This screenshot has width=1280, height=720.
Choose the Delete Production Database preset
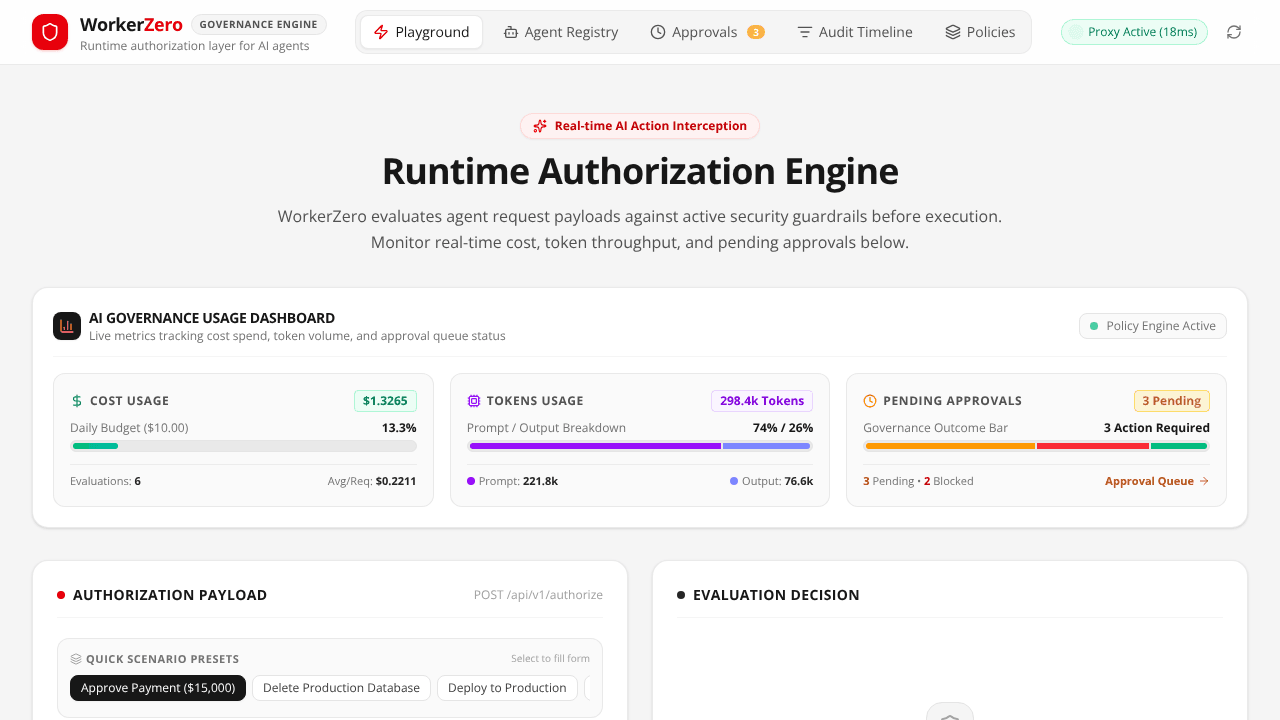[x=341, y=688]
